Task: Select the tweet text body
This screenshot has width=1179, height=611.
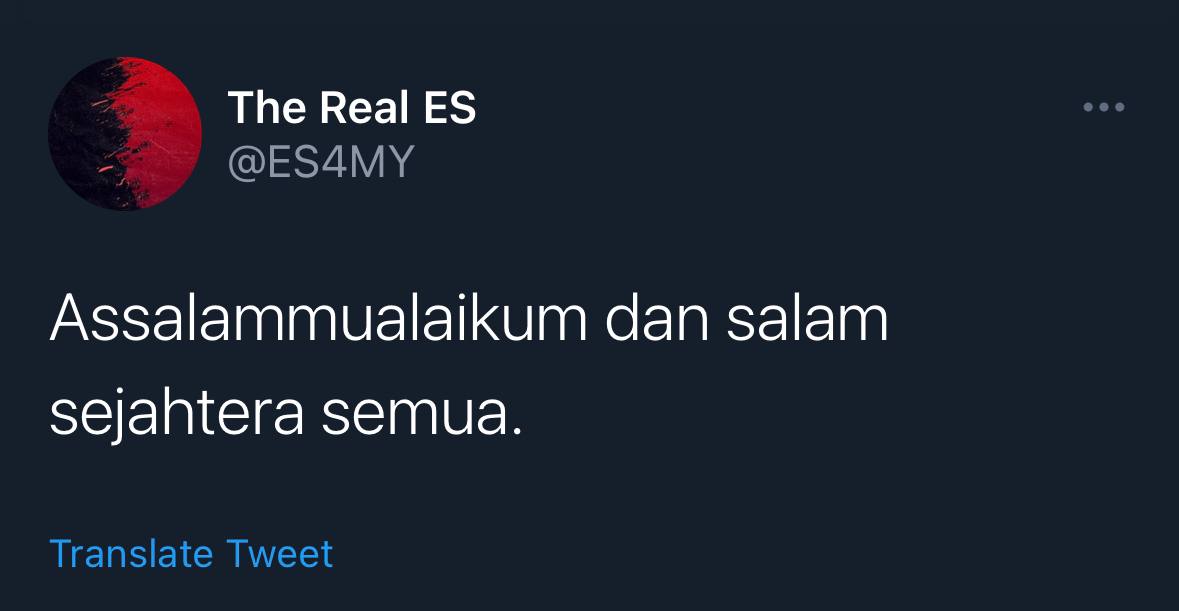Action: coord(468,366)
